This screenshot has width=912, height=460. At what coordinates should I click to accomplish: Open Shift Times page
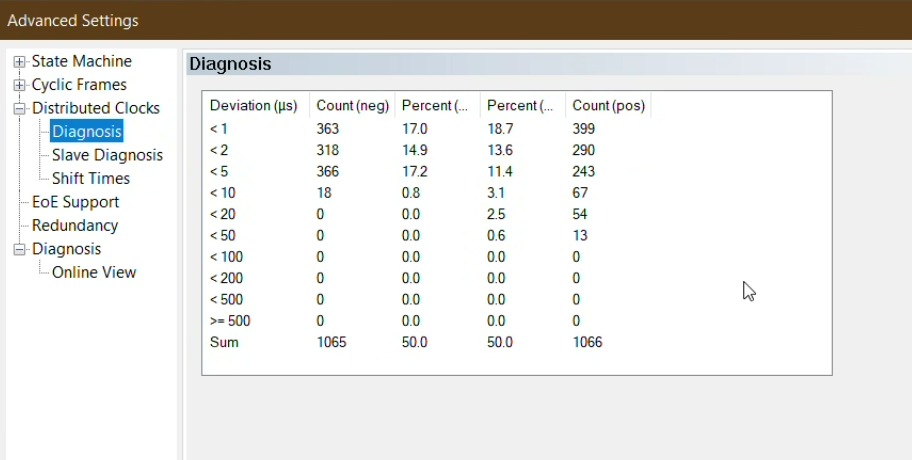coord(91,178)
